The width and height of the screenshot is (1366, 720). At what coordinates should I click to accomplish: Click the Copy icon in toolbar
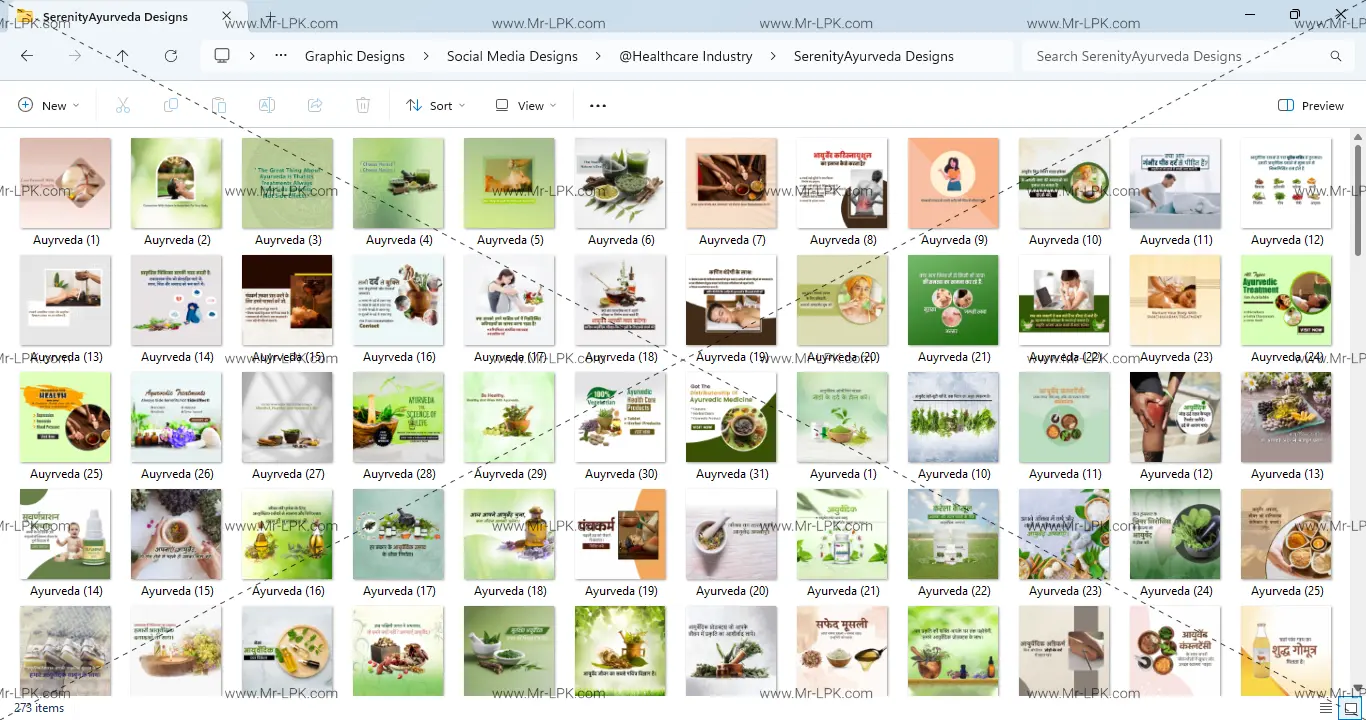[x=171, y=105]
